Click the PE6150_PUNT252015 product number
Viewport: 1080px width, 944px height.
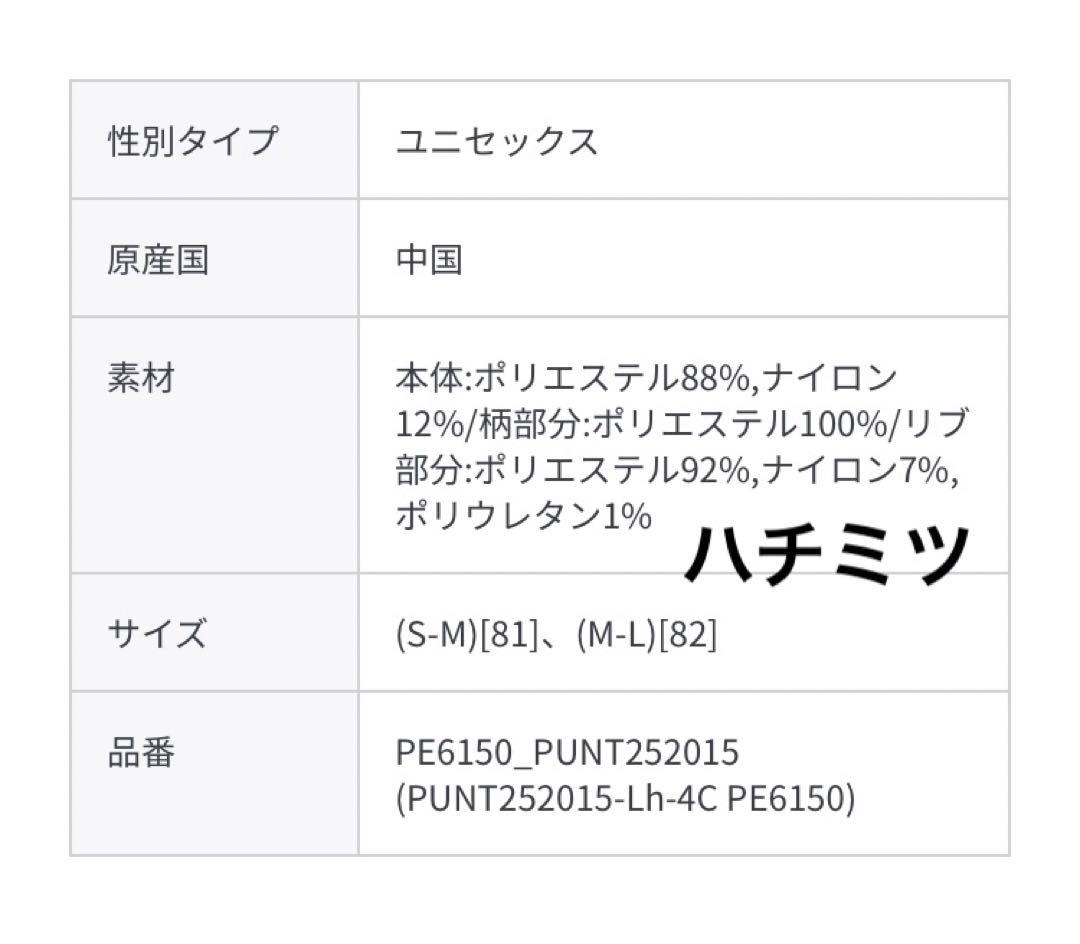(567, 752)
